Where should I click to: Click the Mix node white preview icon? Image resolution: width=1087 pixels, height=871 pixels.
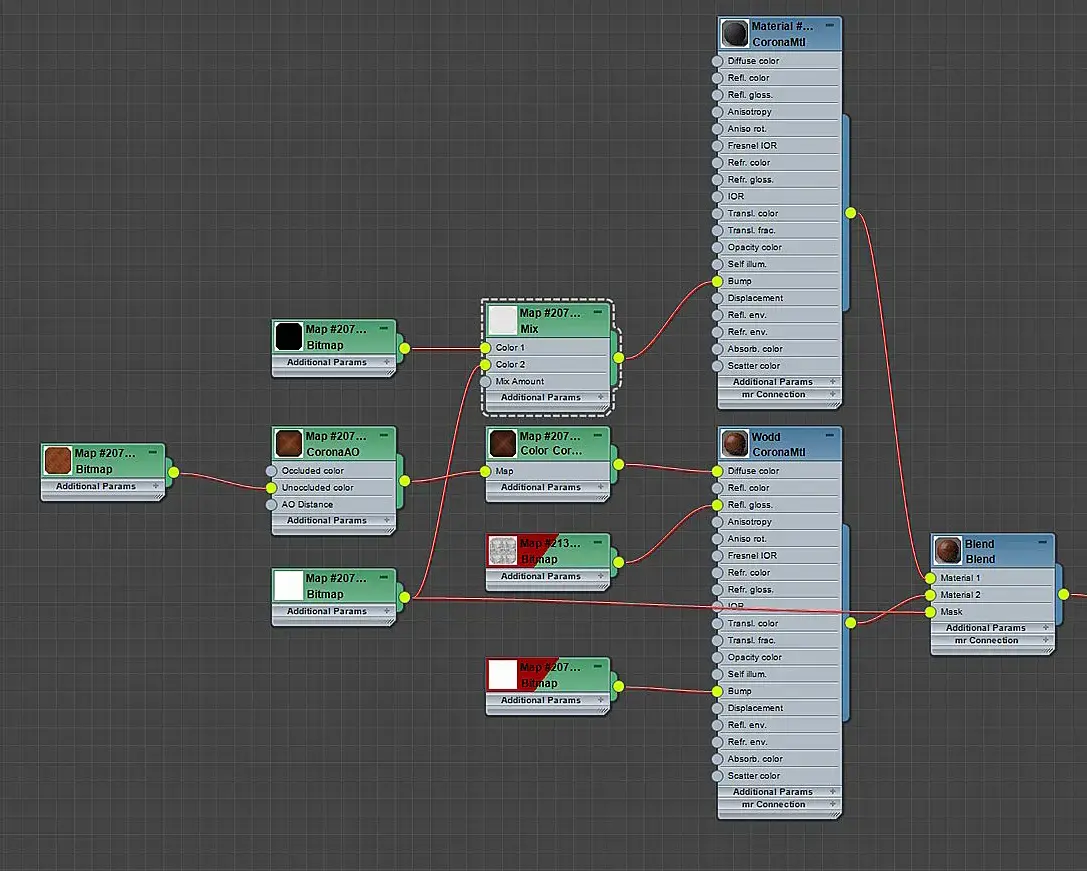(x=502, y=320)
